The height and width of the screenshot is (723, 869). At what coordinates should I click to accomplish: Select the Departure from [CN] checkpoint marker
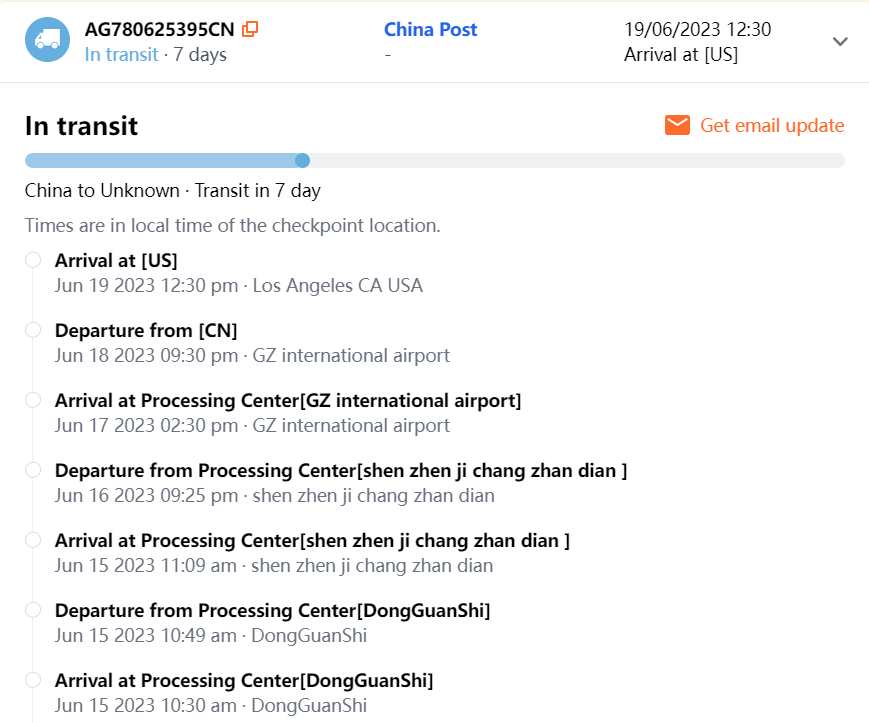33,330
